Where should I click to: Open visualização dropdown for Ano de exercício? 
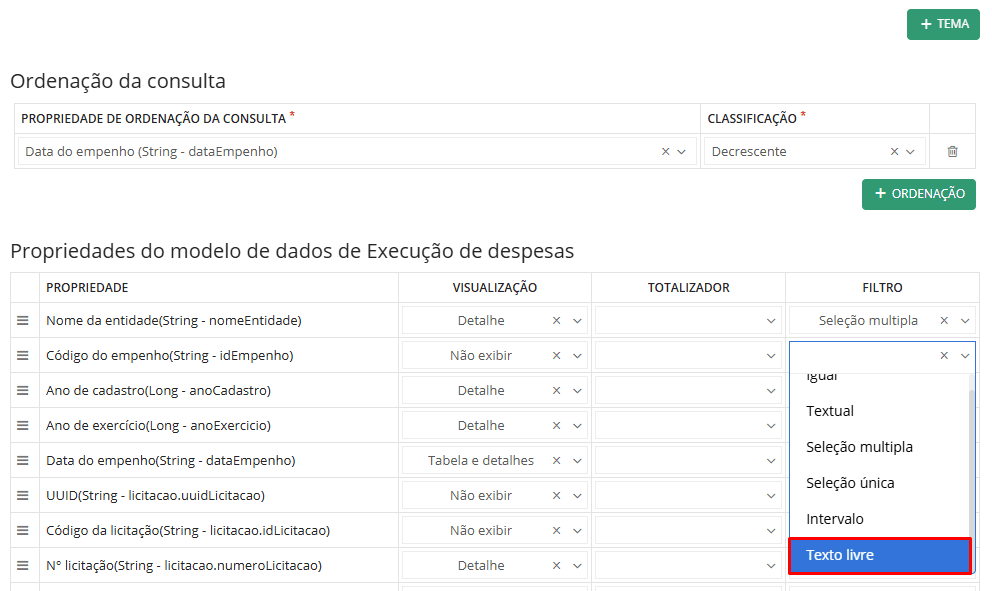click(577, 425)
